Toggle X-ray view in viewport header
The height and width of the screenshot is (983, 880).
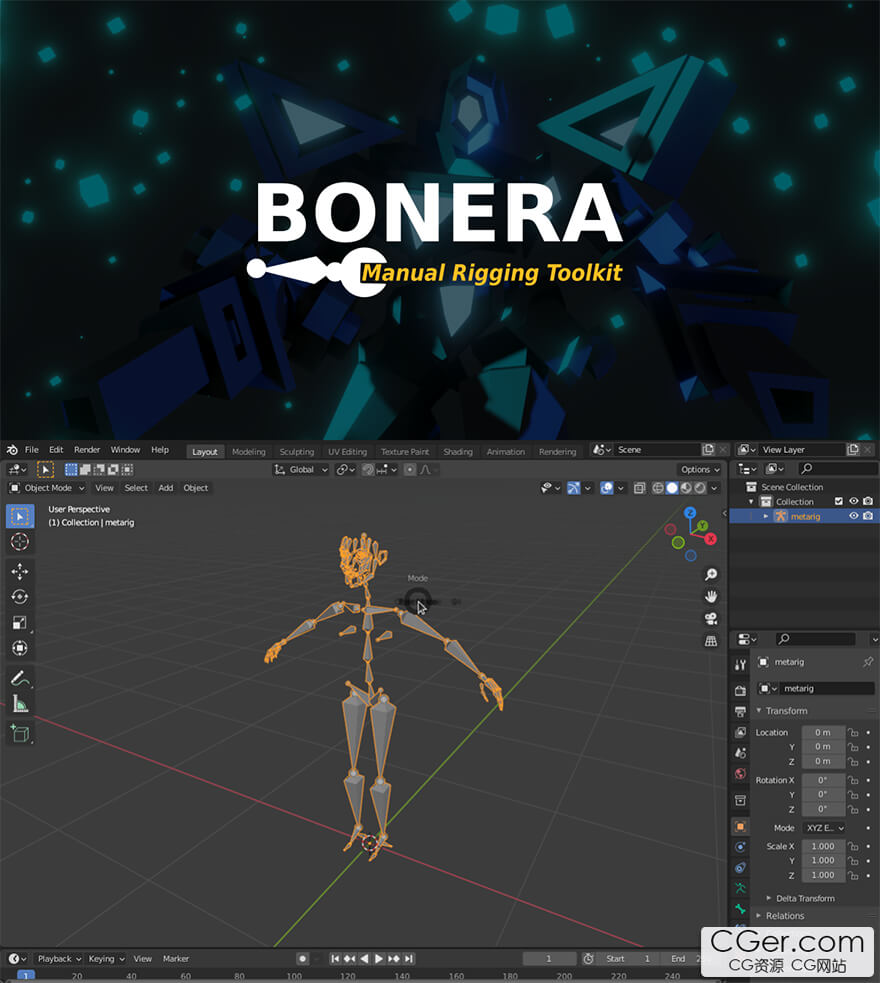639,488
